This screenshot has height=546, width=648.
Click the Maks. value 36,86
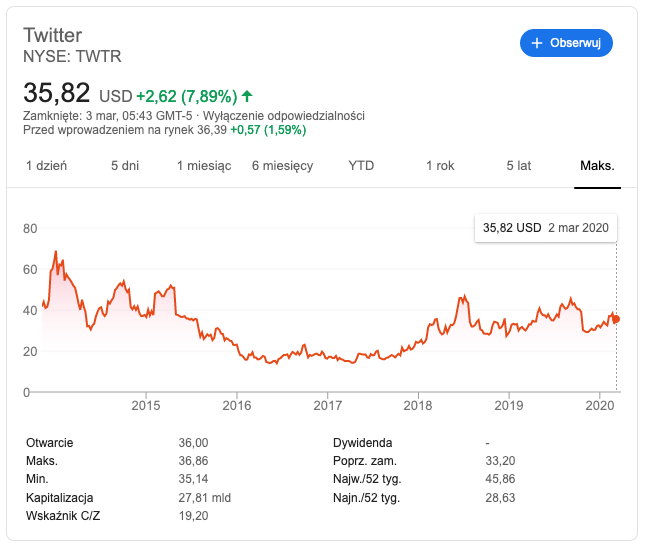coord(193,461)
